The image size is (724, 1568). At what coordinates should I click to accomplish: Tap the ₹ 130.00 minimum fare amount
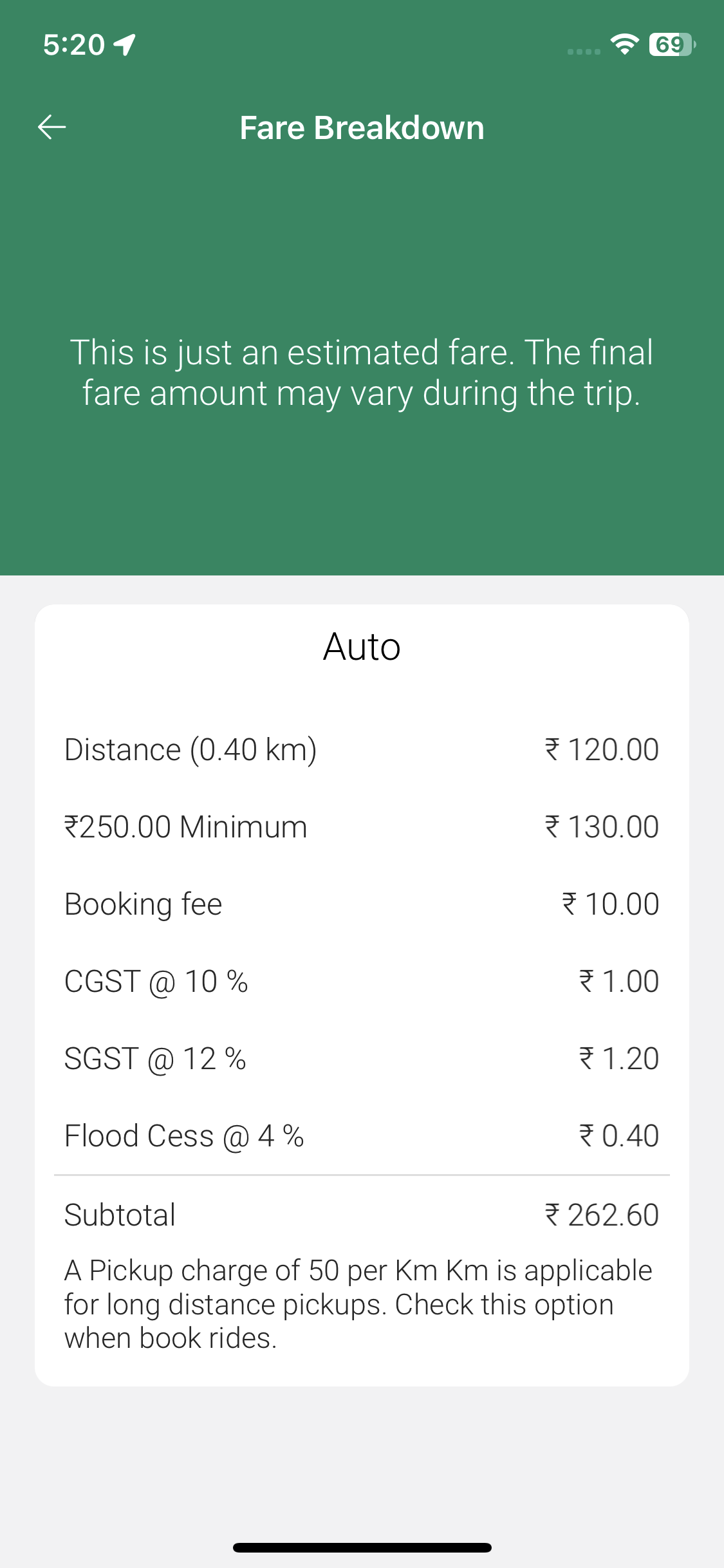coord(602,827)
